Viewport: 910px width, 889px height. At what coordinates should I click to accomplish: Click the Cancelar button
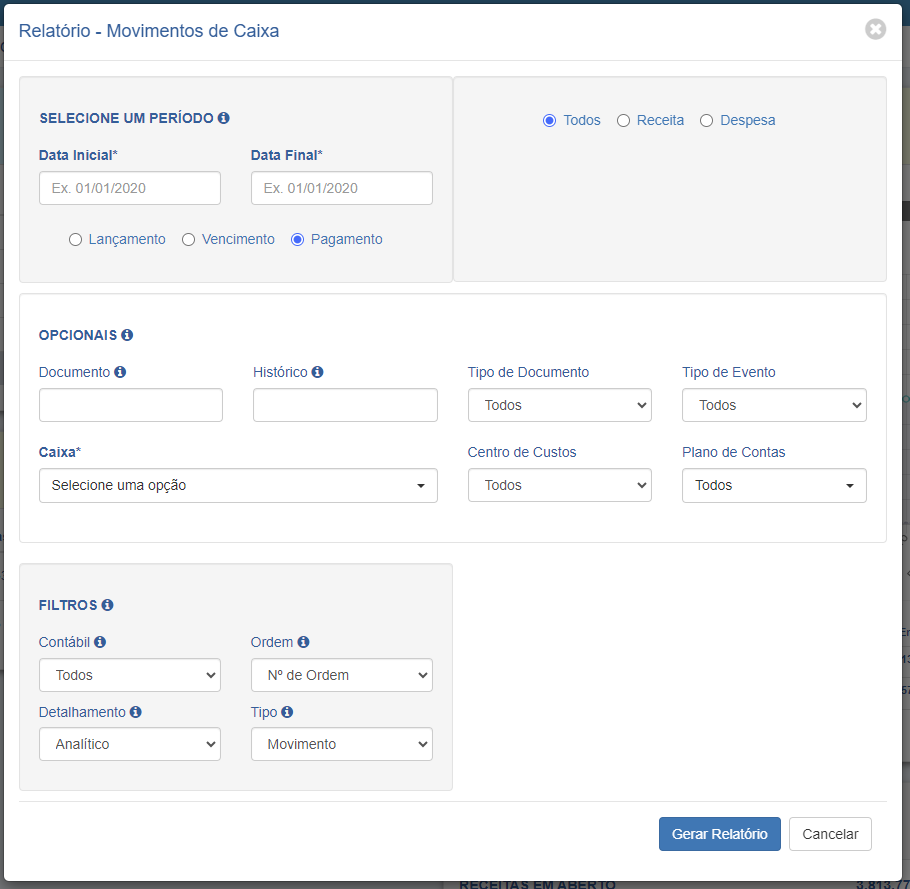tap(830, 834)
